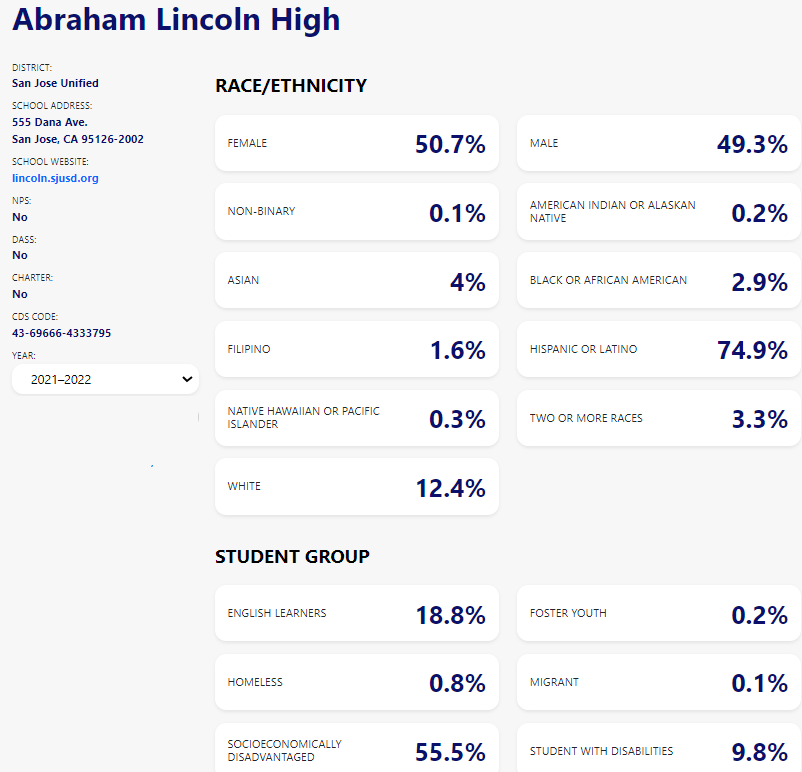Select the Native Hawaiian or Pacific Islander card
Viewport: 802px width, 772px height.
[x=356, y=418]
